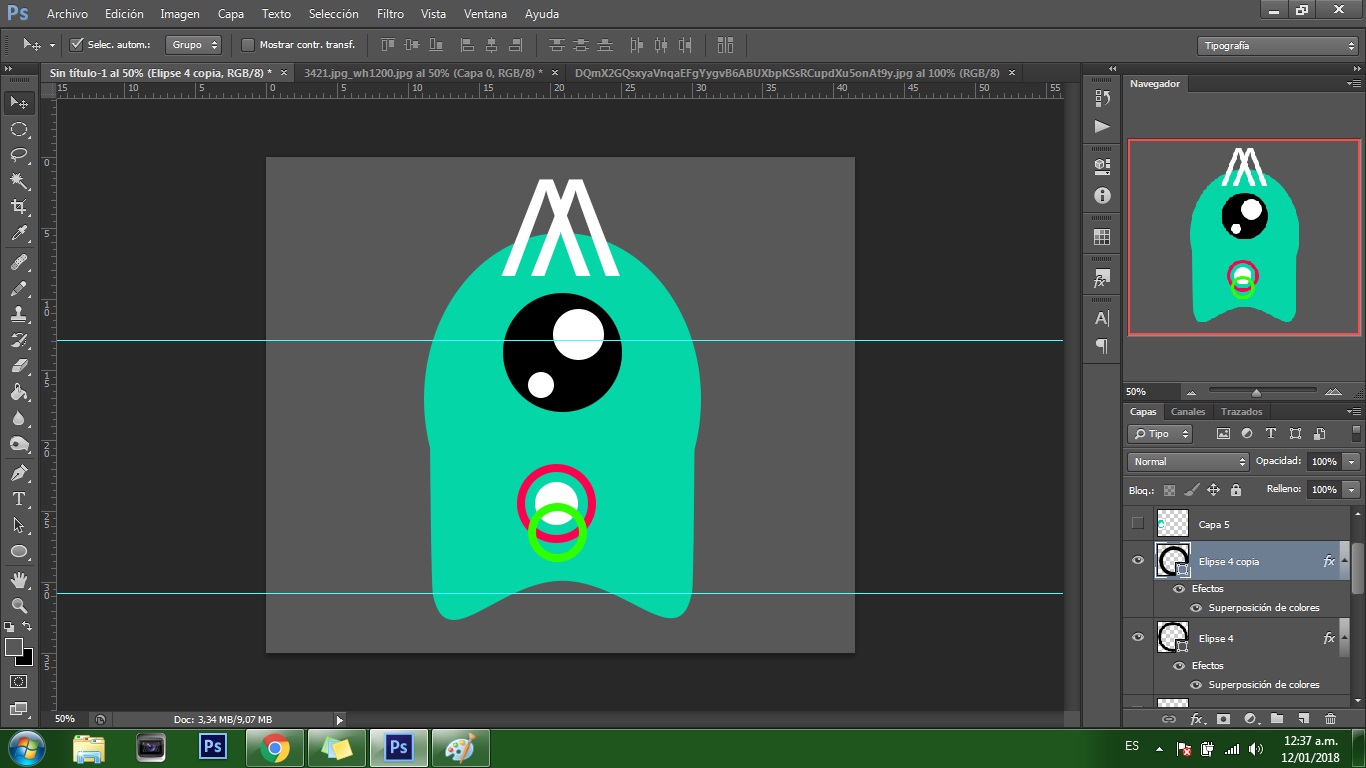This screenshot has height=768, width=1366.
Task: Open the Styles panel fx icon
Action: pos(1102,277)
